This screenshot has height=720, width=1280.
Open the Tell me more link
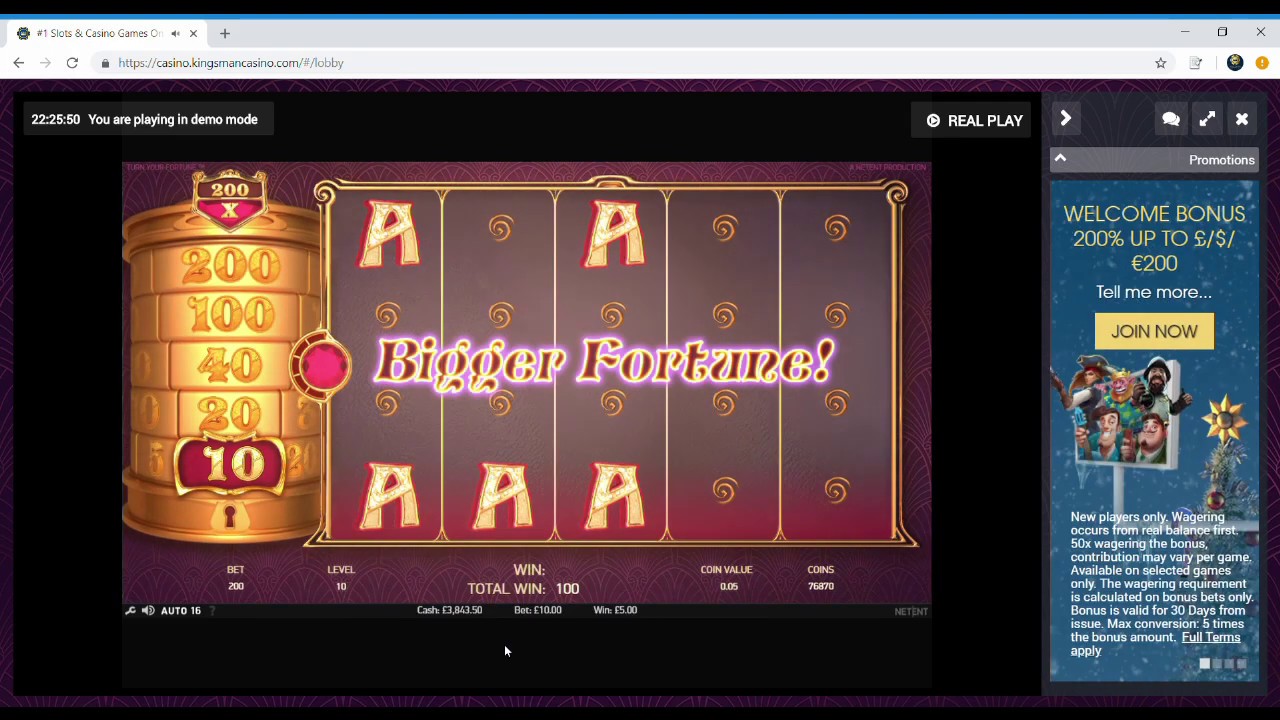click(1154, 292)
